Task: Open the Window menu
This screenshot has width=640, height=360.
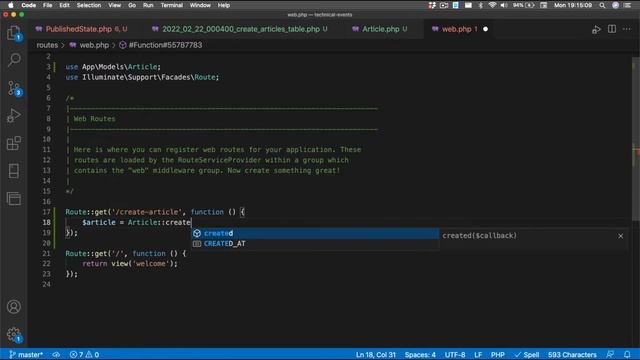Action: pos(200,5)
